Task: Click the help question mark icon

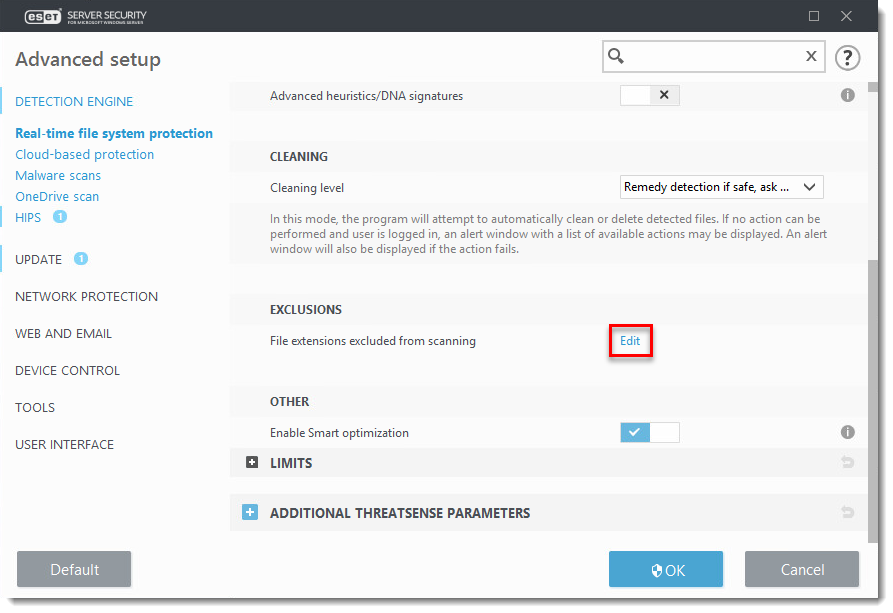Action: point(847,57)
